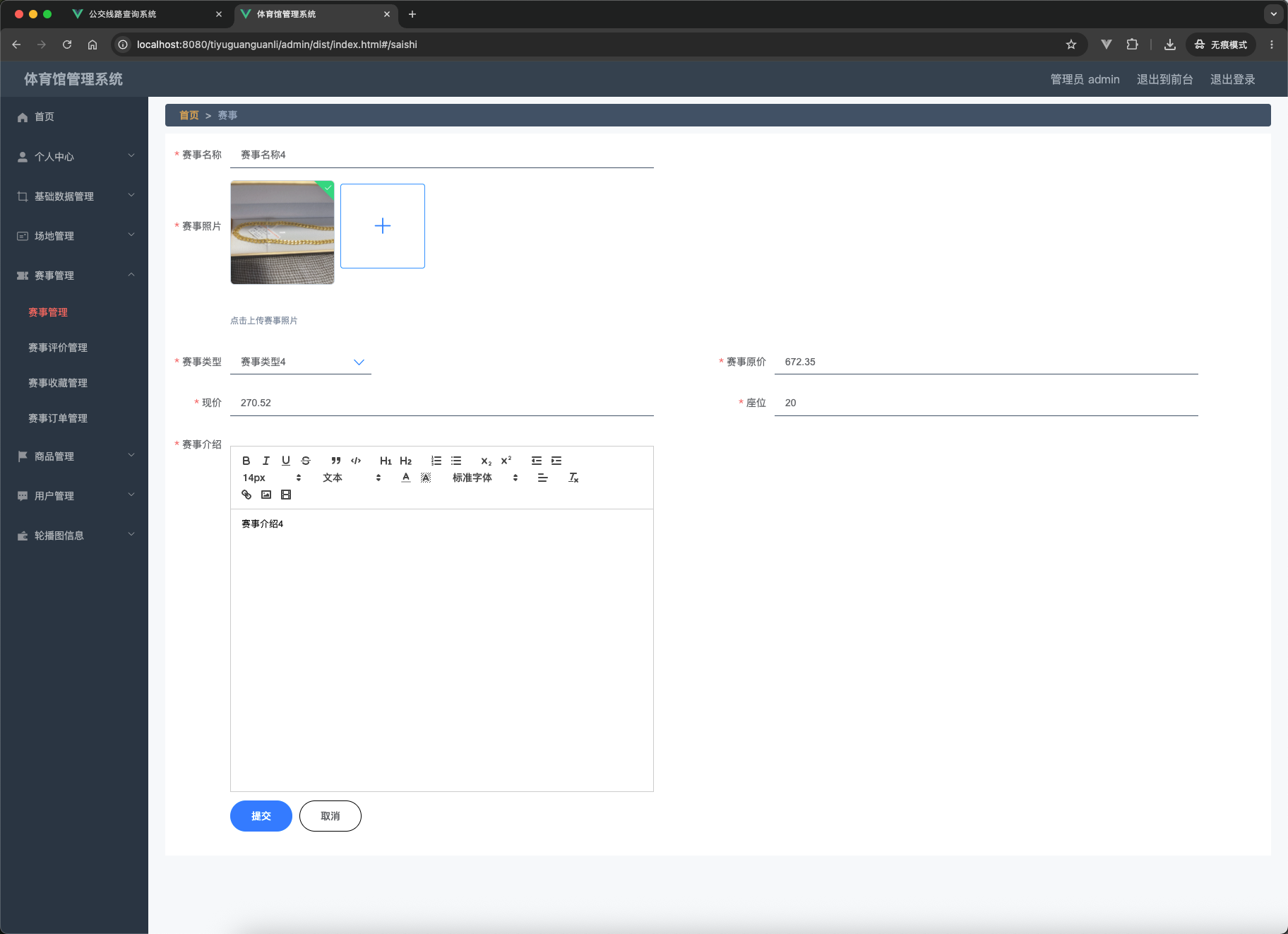Insert a blockquote in the editor

(x=336, y=461)
